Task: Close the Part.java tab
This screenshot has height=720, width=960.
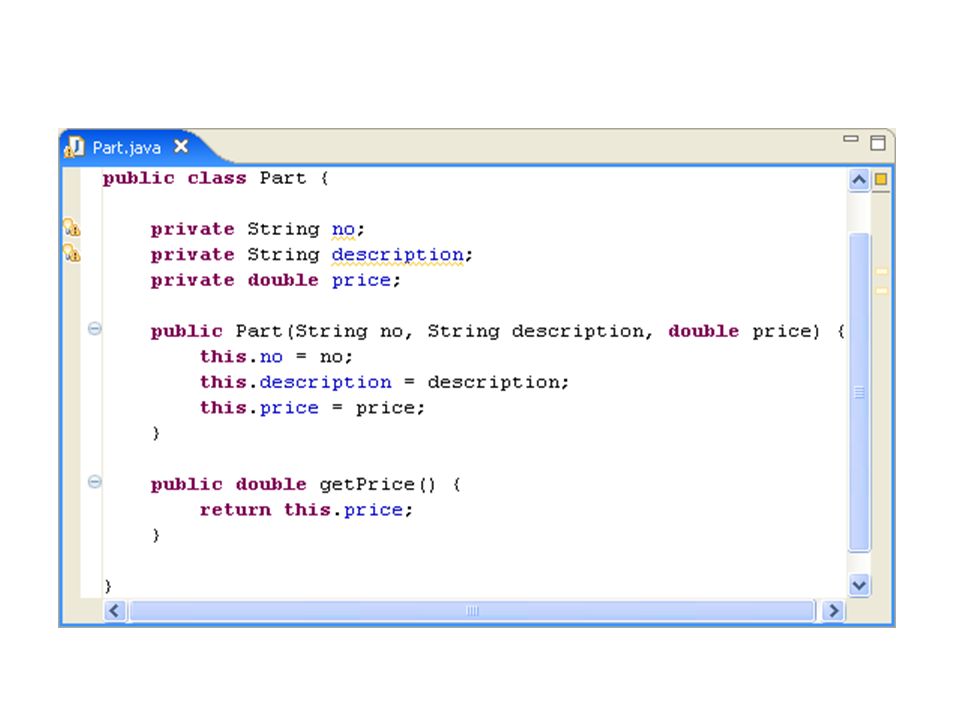Action: click(181, 146)
